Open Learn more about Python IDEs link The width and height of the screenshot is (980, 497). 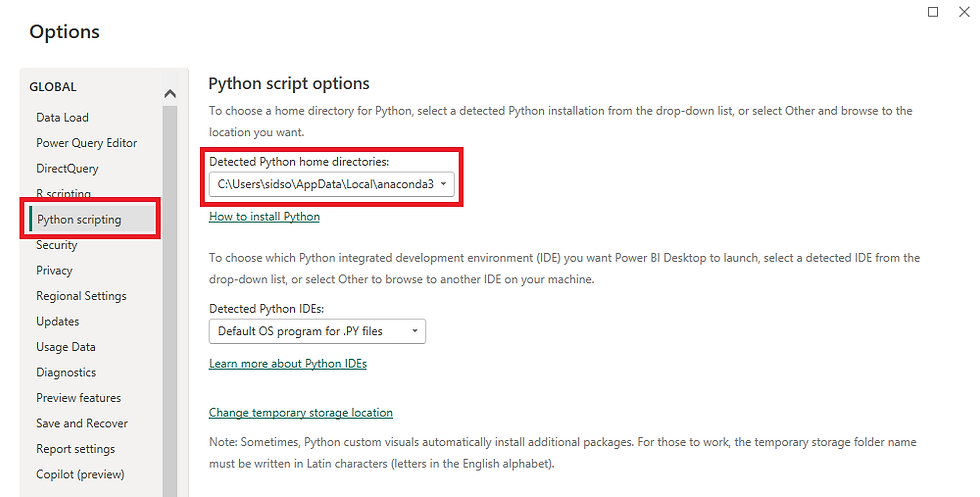point(288,364)
